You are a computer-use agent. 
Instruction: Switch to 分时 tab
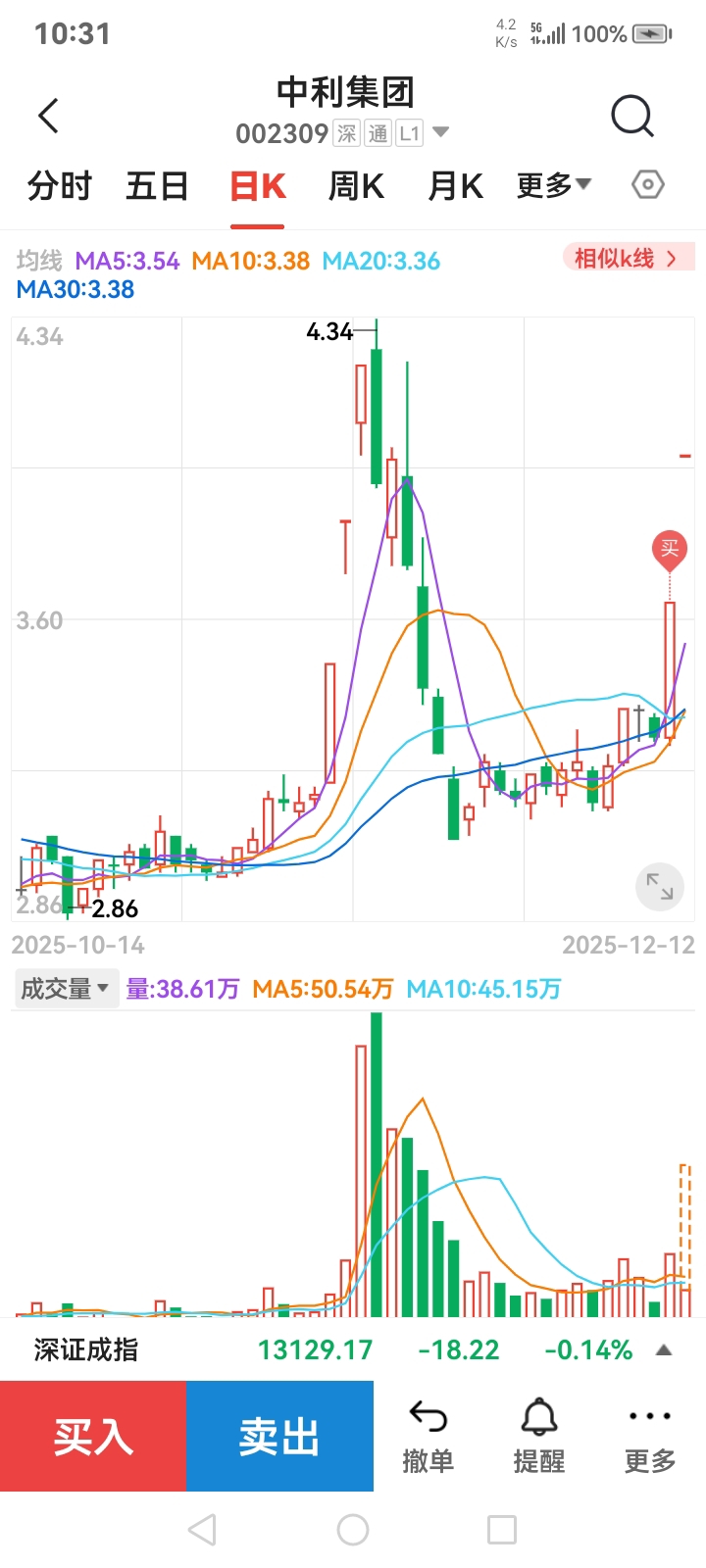tap(60, 185)
